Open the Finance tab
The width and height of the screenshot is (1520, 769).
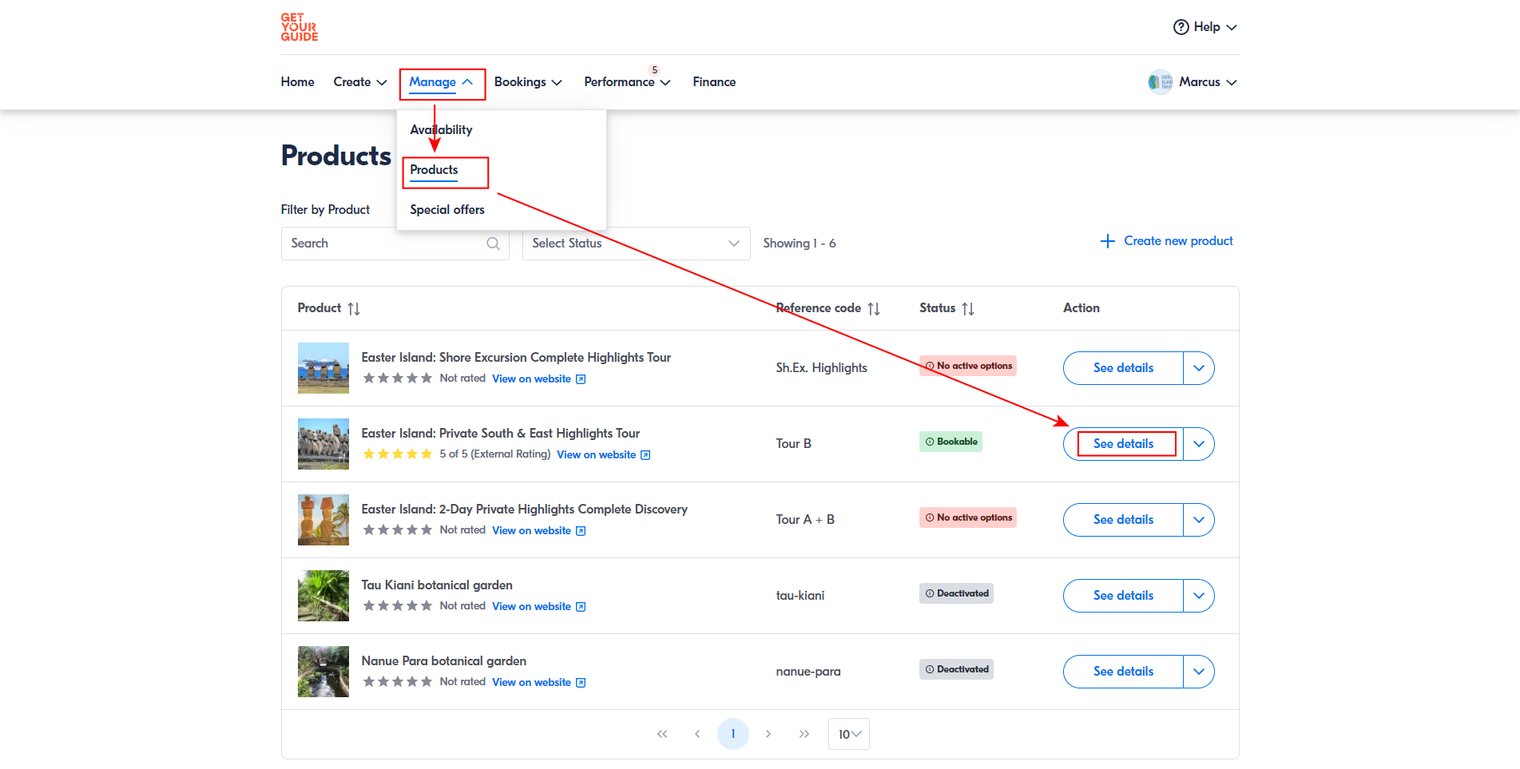[714, 82]
